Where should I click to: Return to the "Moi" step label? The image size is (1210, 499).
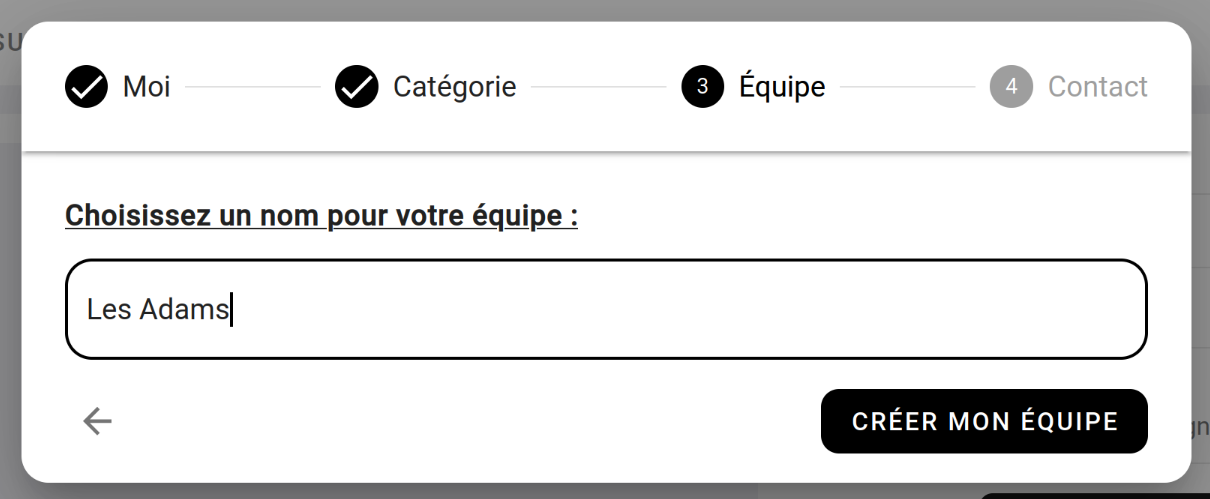click(146, 87)
